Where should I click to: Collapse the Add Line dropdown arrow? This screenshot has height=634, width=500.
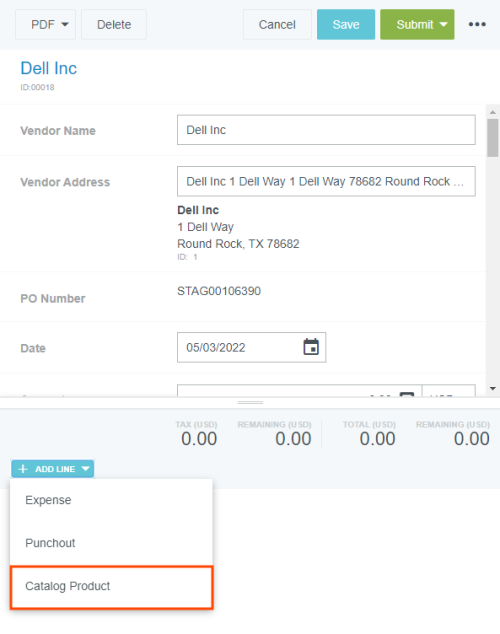85,469
